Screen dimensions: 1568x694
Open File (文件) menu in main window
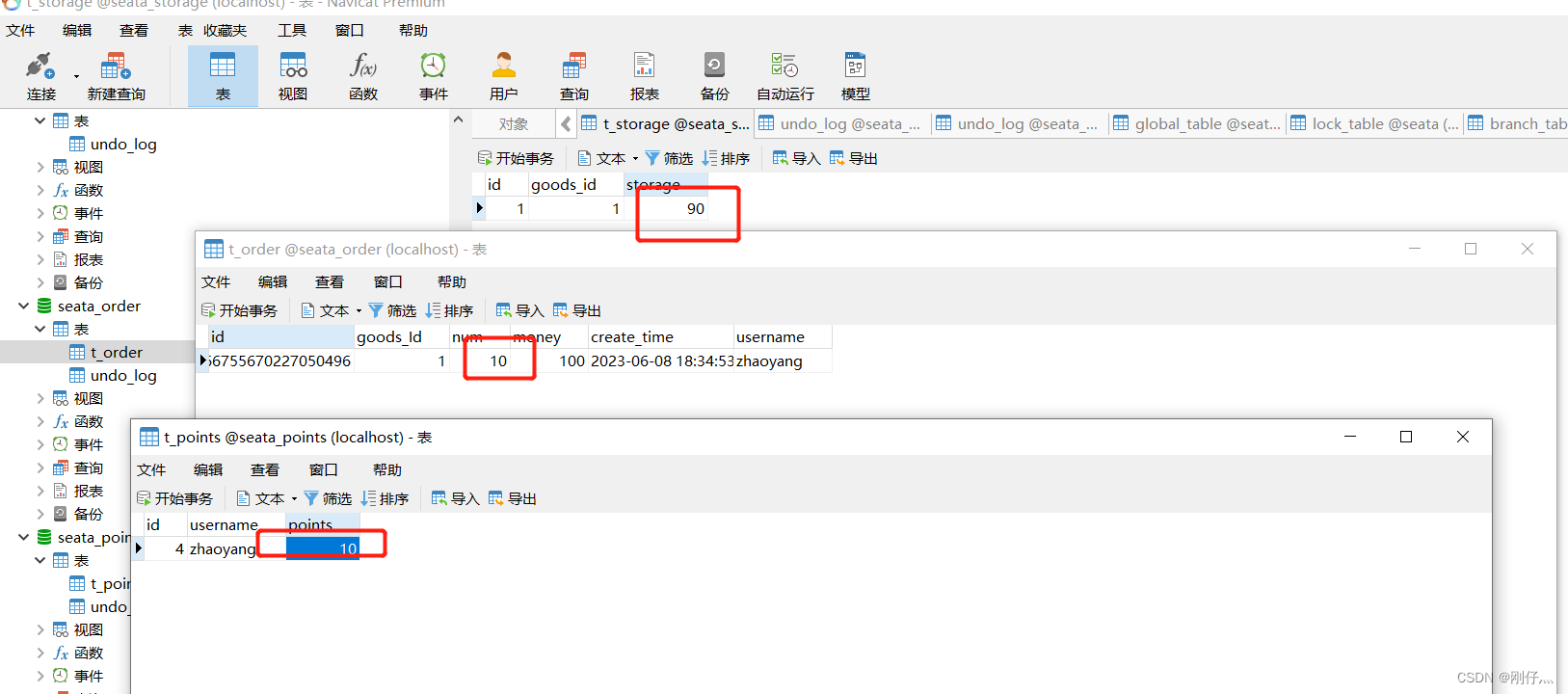[20, 31]
